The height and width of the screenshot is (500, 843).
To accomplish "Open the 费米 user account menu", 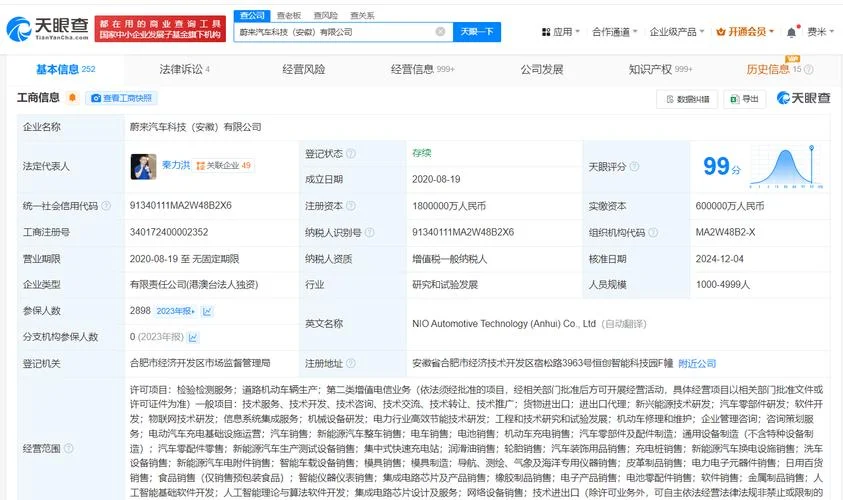I will 820,32.
